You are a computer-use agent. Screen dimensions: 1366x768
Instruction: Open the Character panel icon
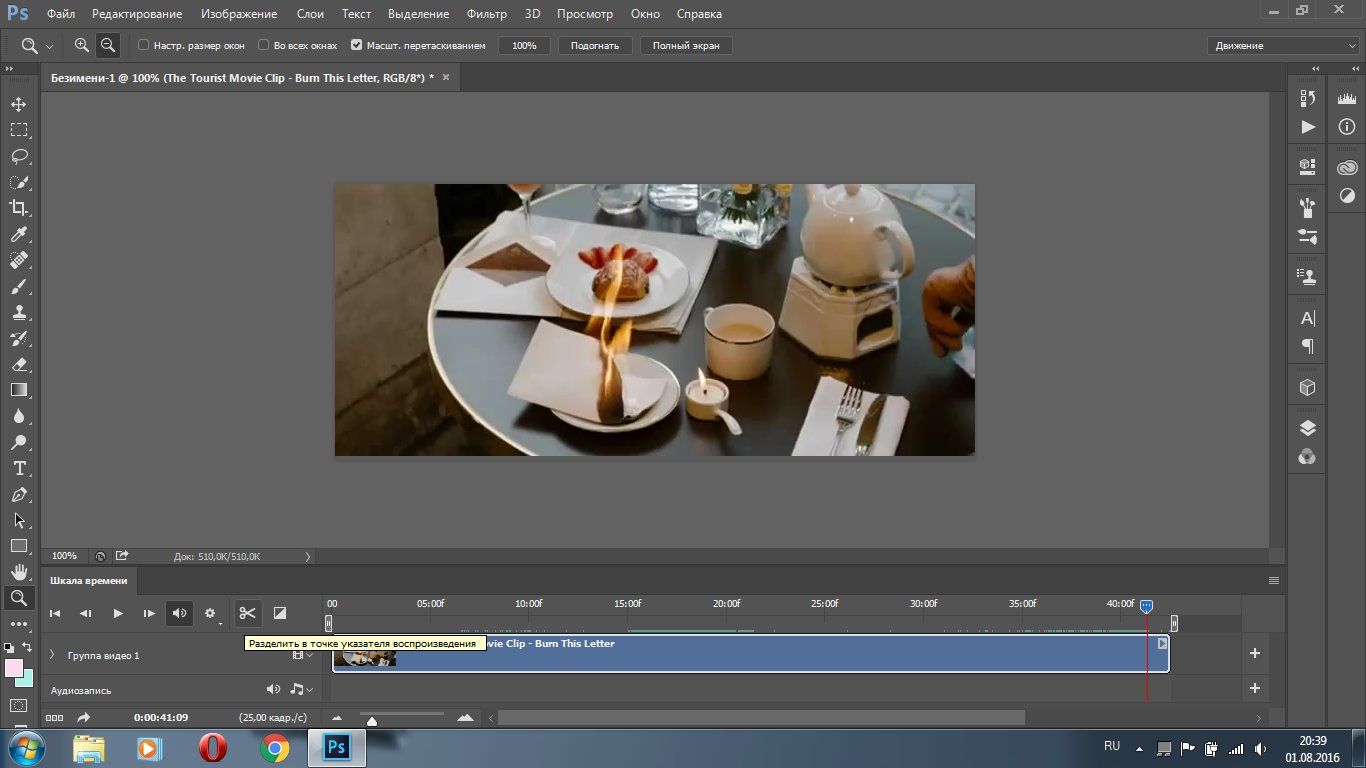1307,318
